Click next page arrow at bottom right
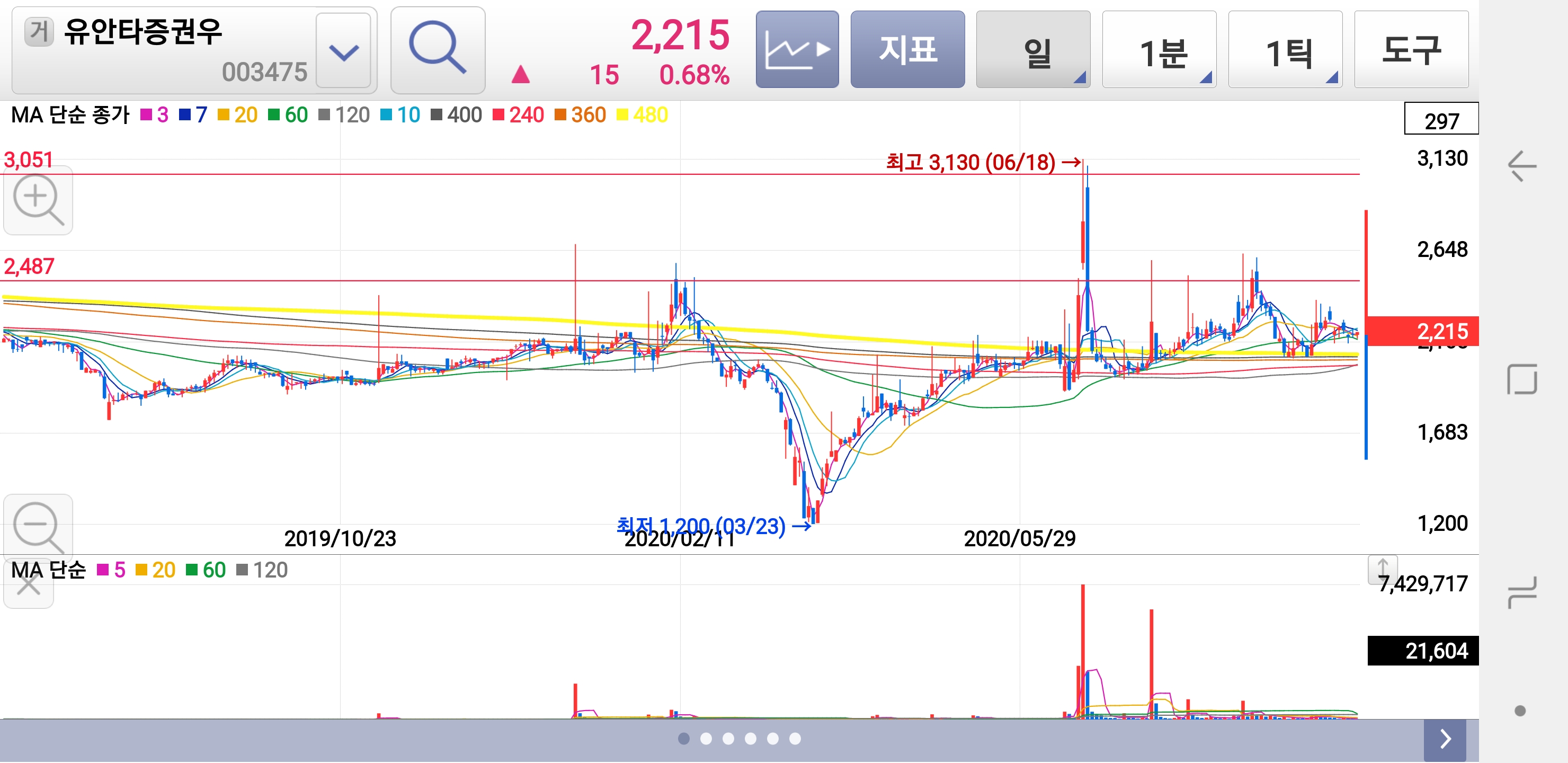 coord(1445,739)
